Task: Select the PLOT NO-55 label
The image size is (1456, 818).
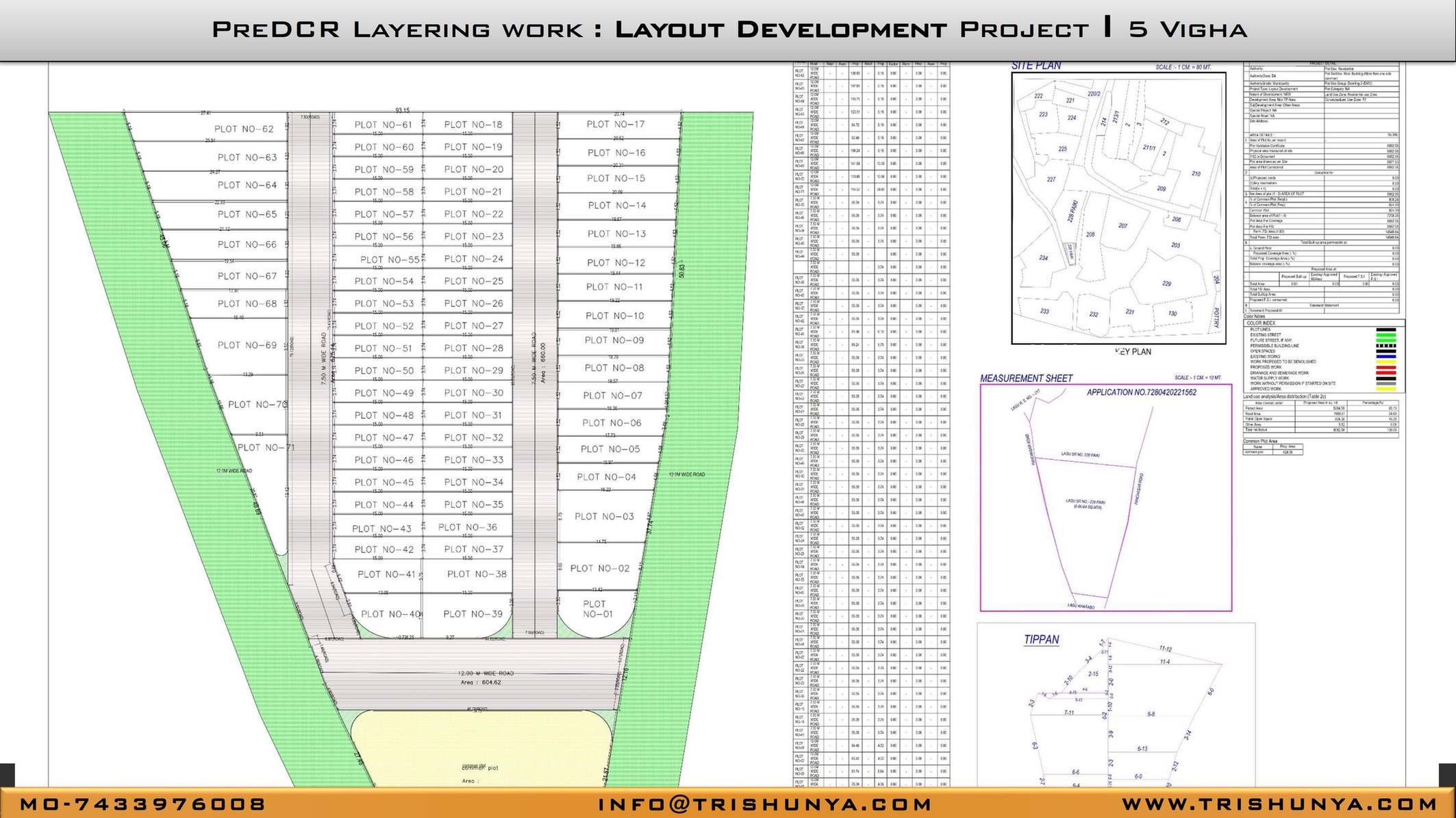Action: click(390, 259)
